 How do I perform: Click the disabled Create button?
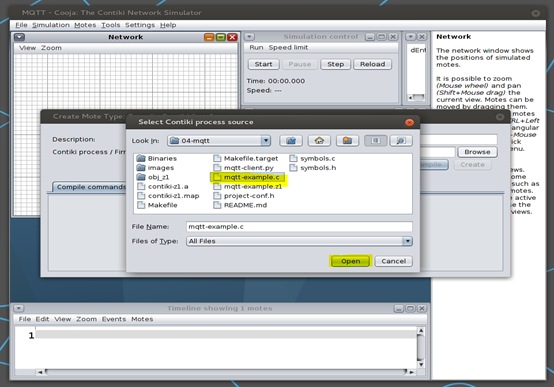click(x=472, y=165)
